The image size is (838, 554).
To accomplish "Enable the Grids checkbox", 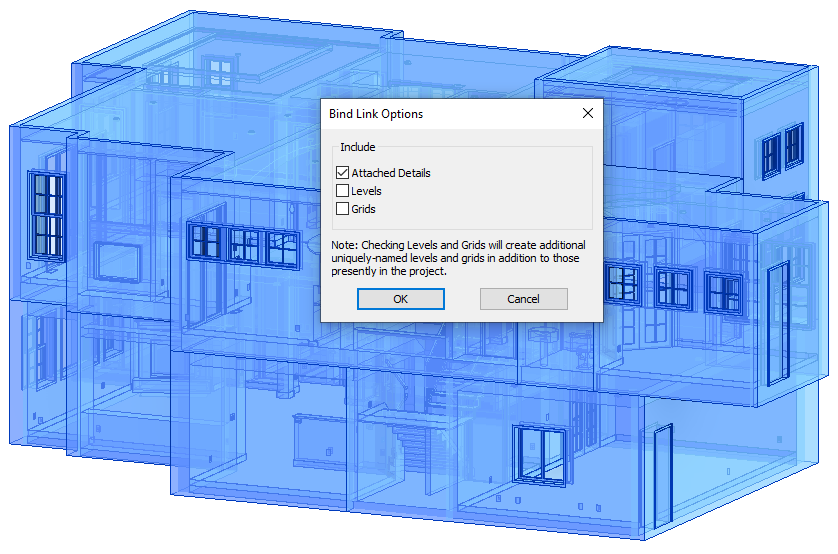I will [x=343, y=209].
